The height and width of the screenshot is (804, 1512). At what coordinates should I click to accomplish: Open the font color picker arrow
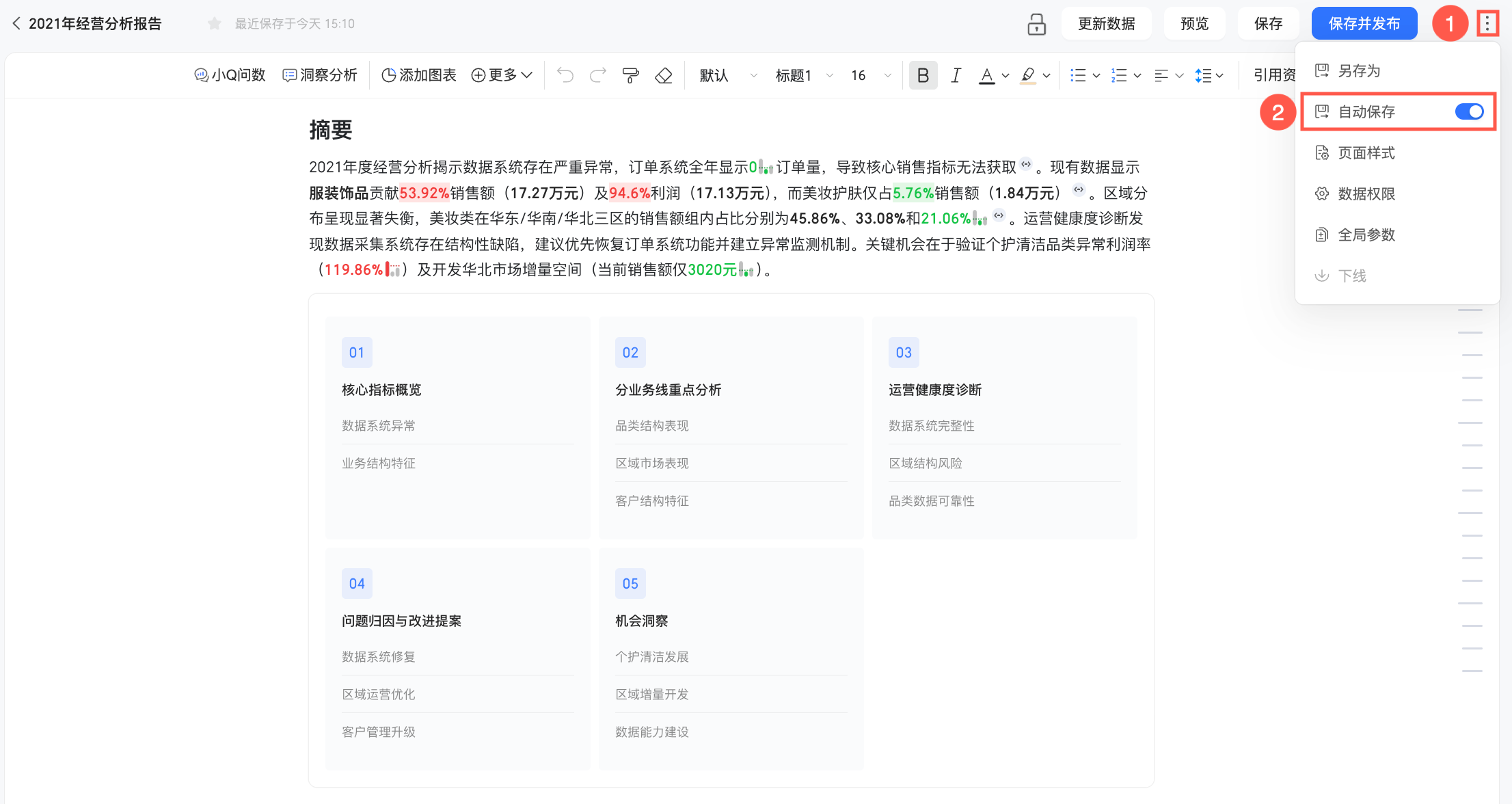click(1005, 75)
